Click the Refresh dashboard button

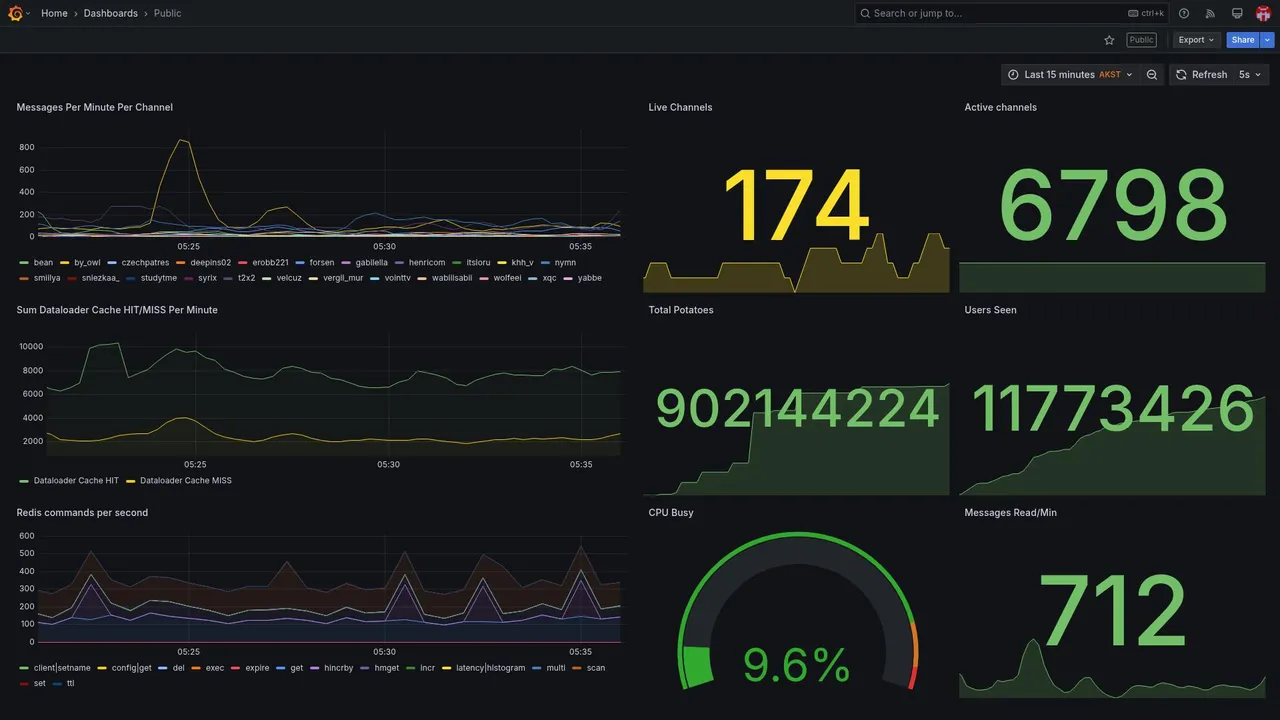(1201, 75)
